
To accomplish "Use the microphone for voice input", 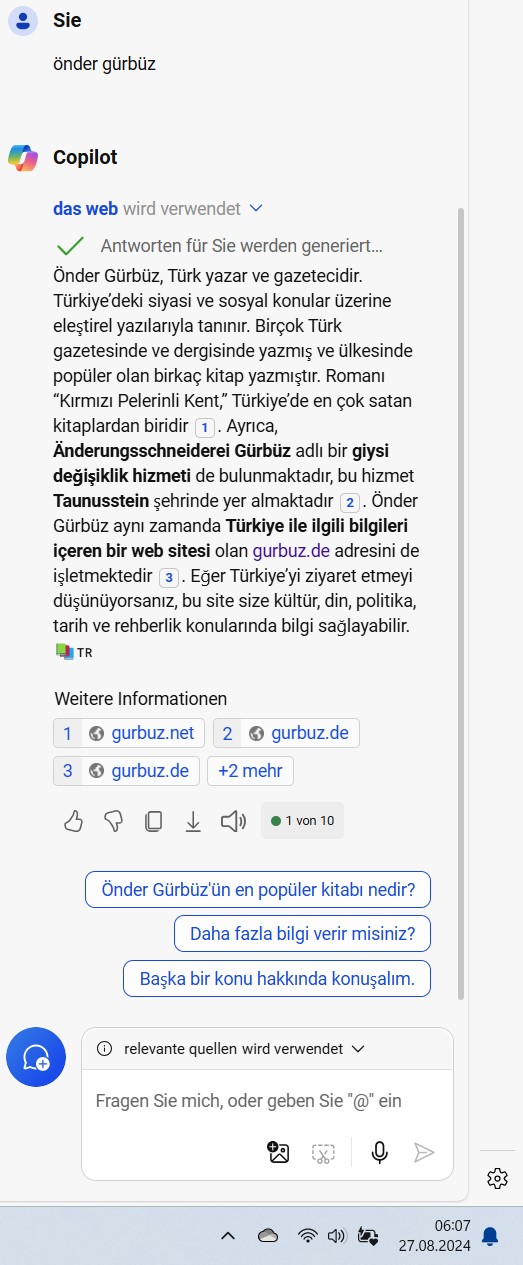I will pyautogui.click(x=379, y=1152).
